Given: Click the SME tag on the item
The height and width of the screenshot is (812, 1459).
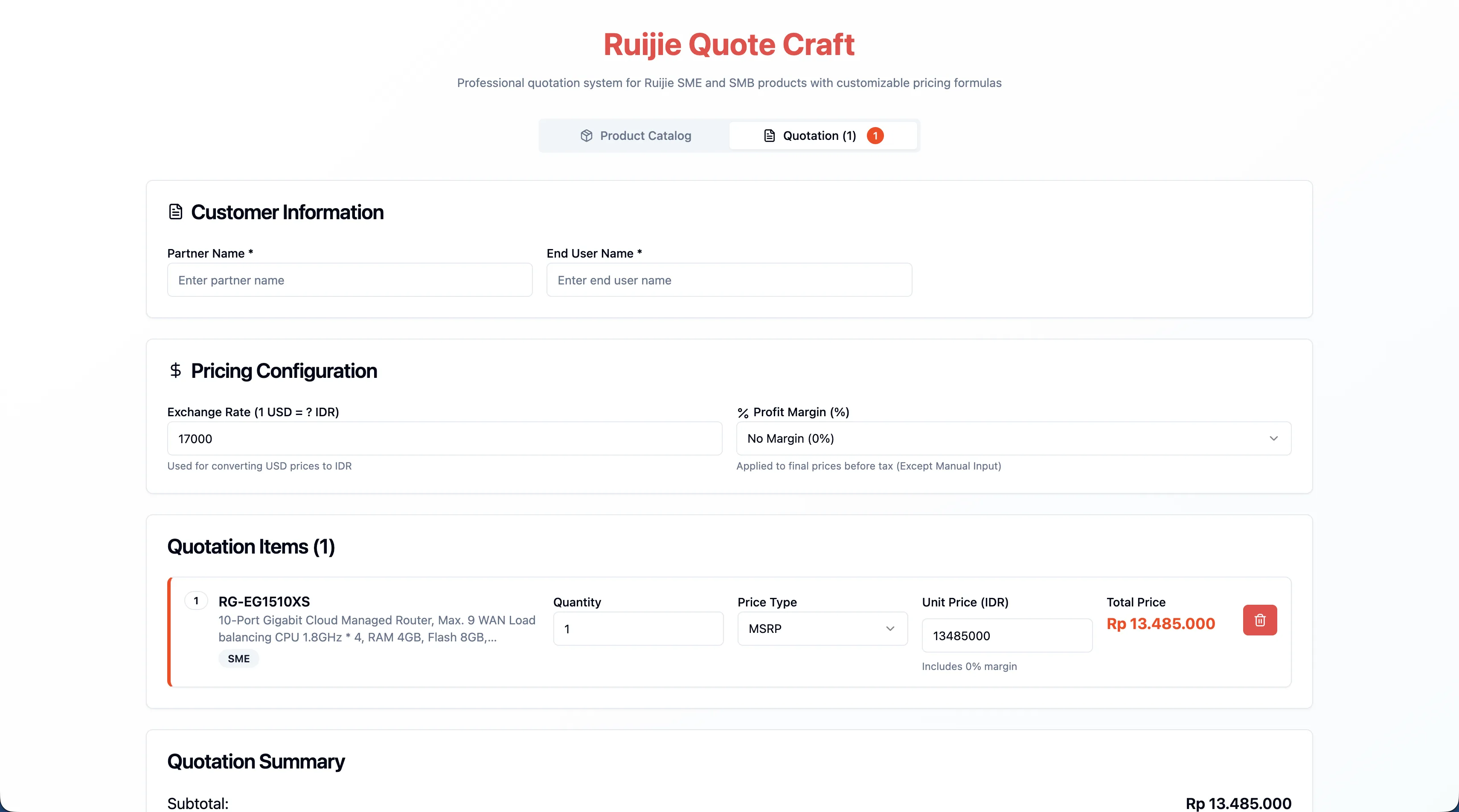Looking at the screenshot, I should 238,658.
